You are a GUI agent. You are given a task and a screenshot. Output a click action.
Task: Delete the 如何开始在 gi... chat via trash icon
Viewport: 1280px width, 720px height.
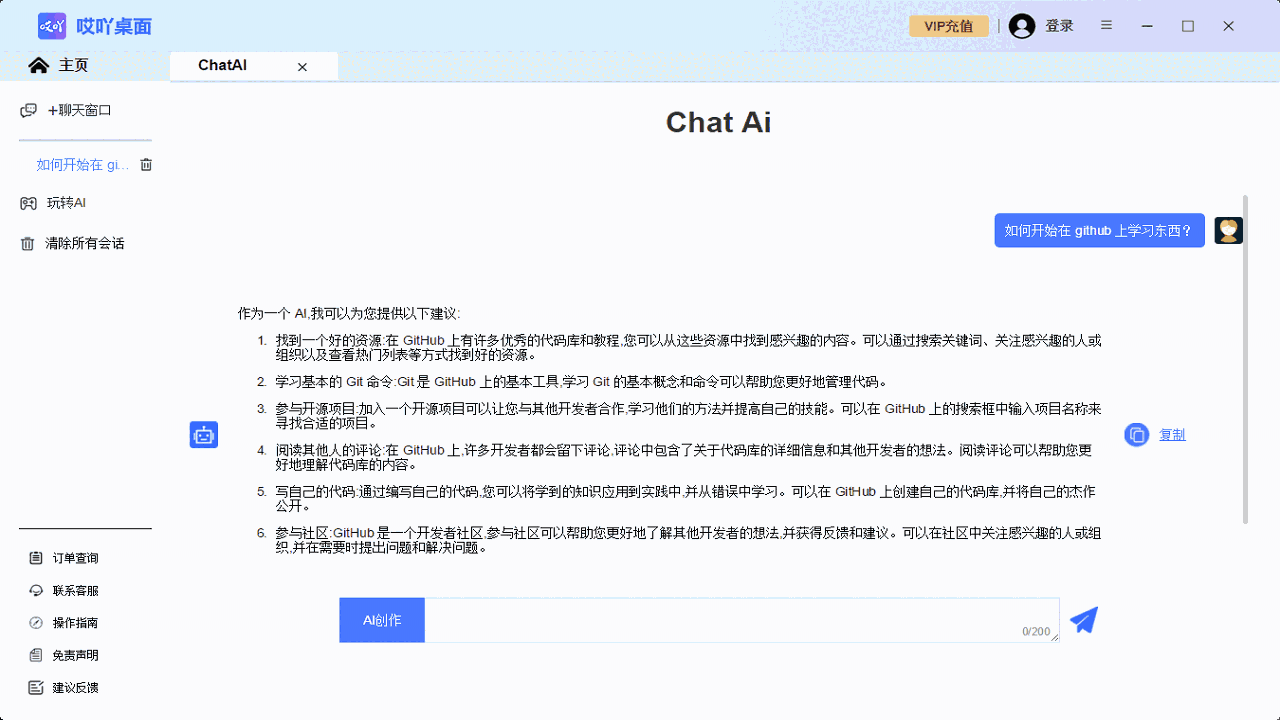[x=146, y=164]
